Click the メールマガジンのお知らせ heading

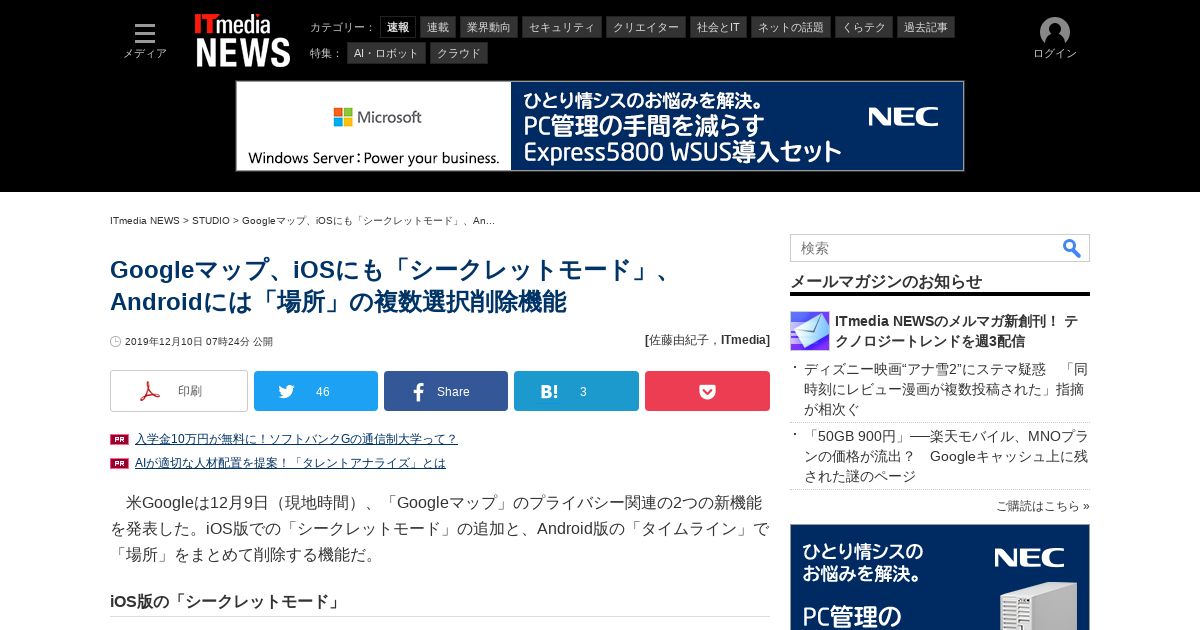click(x=886, y=281)
